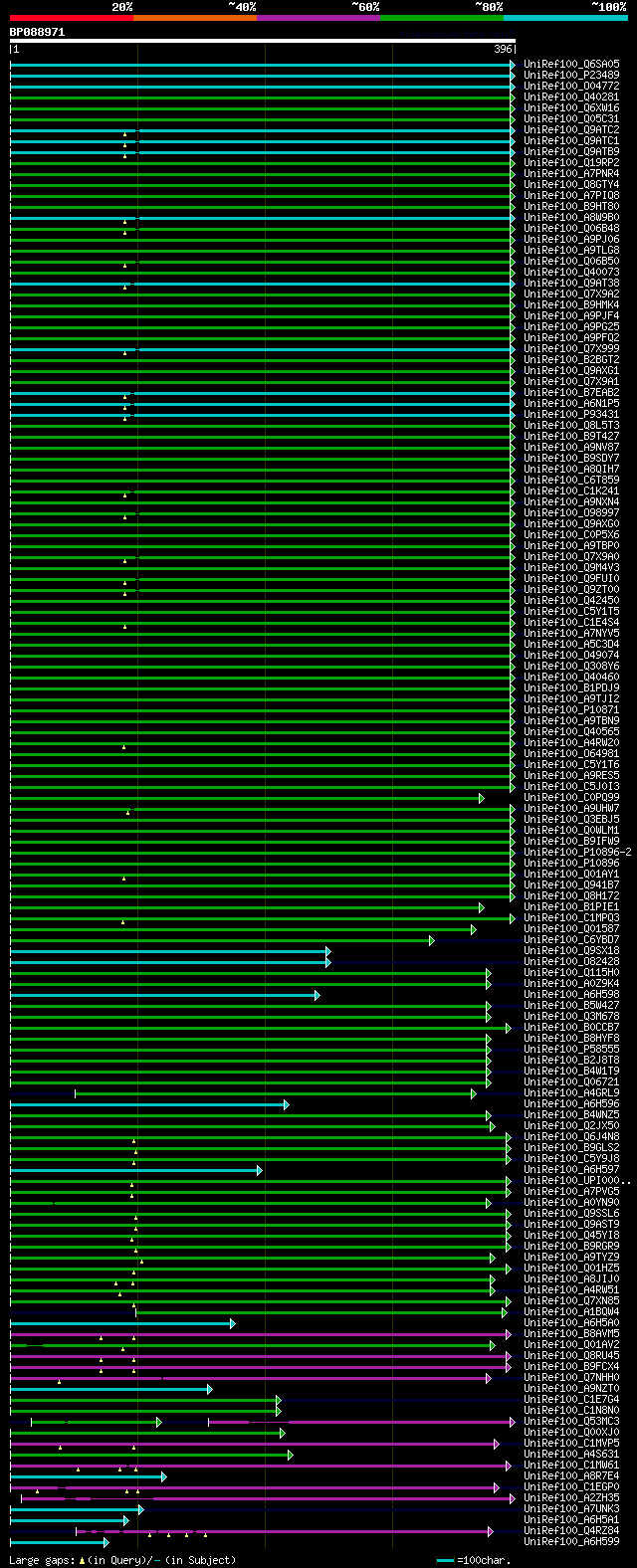Select the UniRef100_O98997 label
This screenshot has width=637, height=1568.
[x=571, y=513]
